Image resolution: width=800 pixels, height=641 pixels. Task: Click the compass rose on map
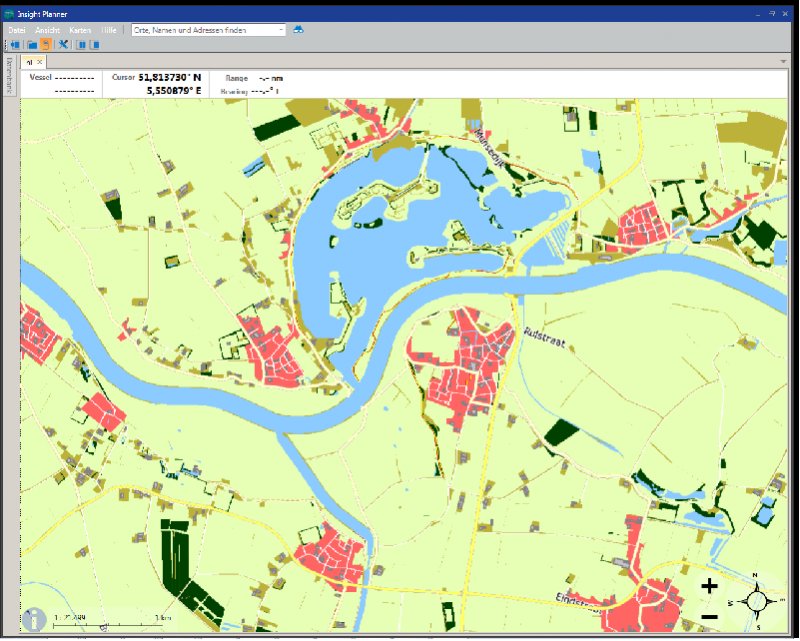coord(756,601)
